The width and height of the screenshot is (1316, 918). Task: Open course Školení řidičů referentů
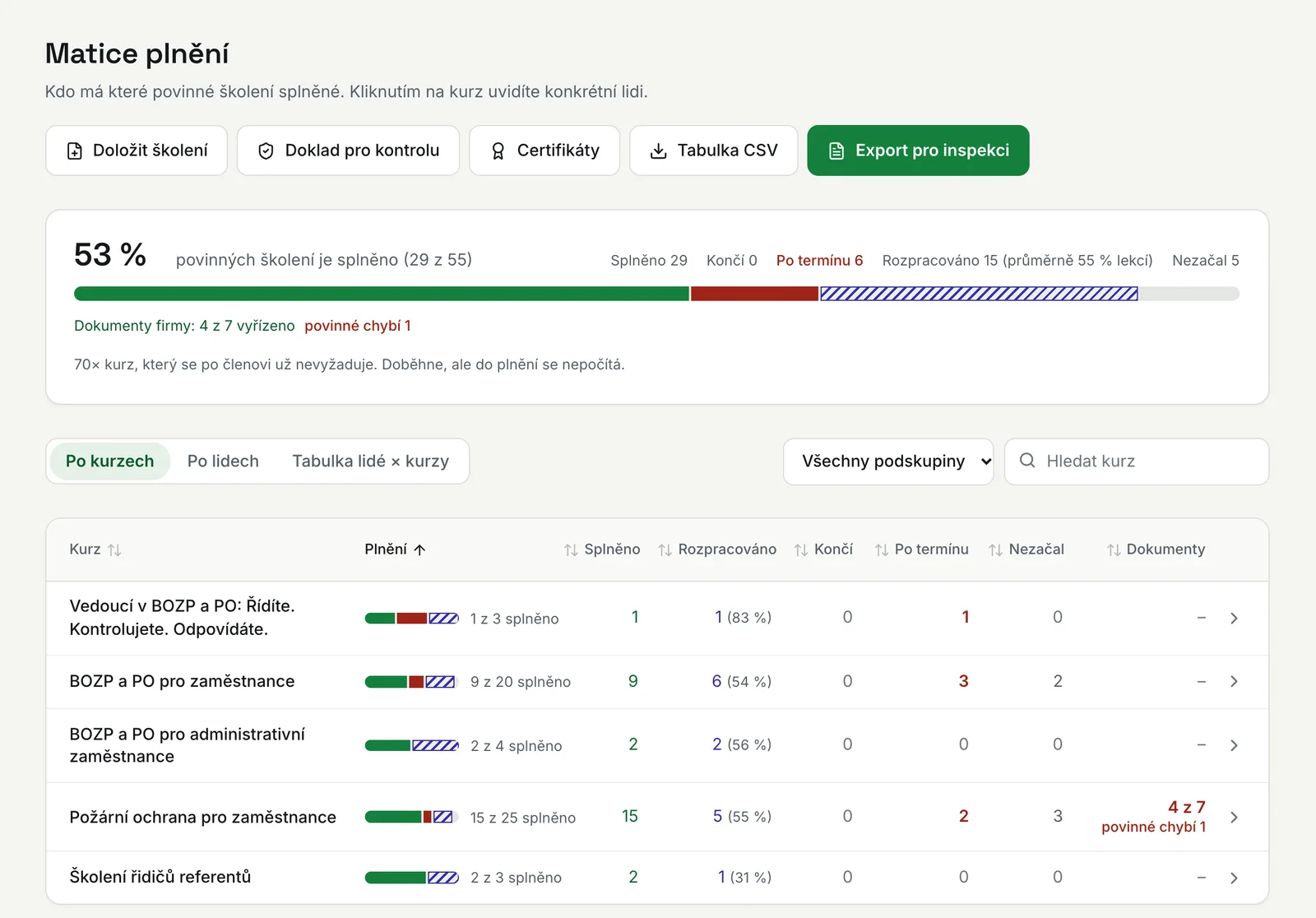pyautogui.click(x=160, y=877)
